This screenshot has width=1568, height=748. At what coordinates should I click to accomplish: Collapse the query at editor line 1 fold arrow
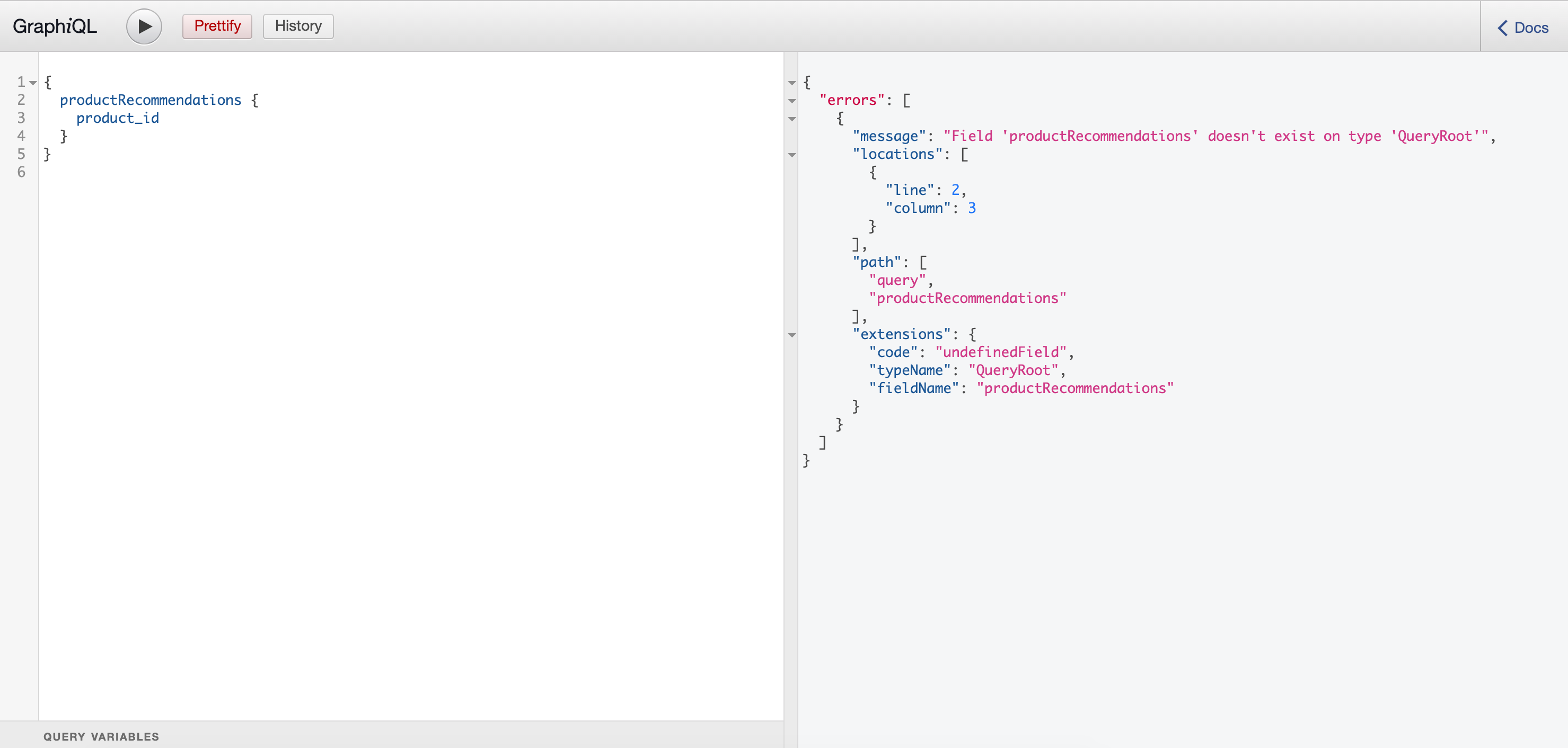pyautogui.click(x=33, y=82)
